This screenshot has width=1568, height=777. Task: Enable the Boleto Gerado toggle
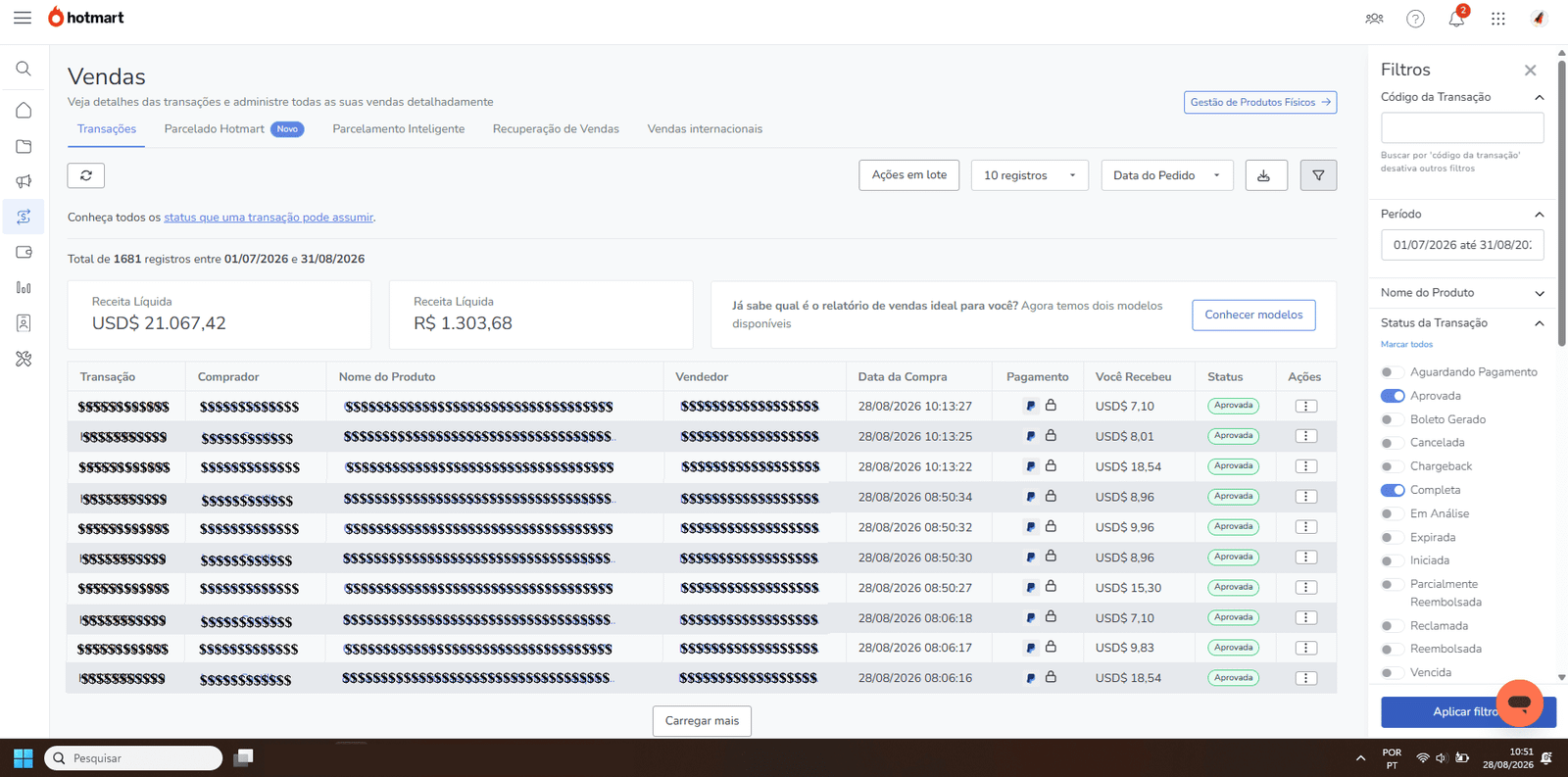(x=1392, y=419)
